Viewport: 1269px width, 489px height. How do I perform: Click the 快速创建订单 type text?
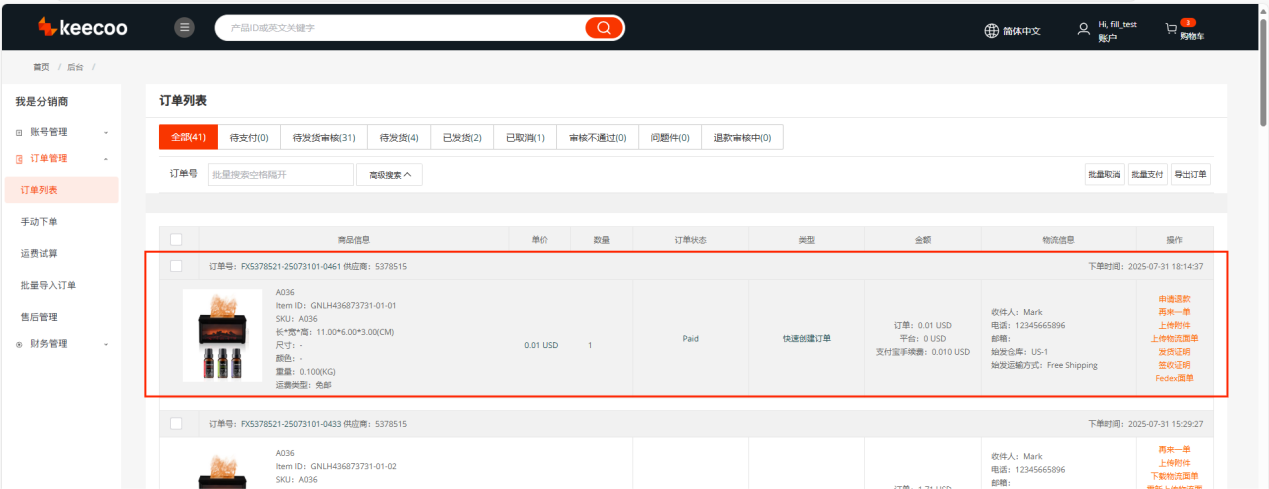(806, 338)
